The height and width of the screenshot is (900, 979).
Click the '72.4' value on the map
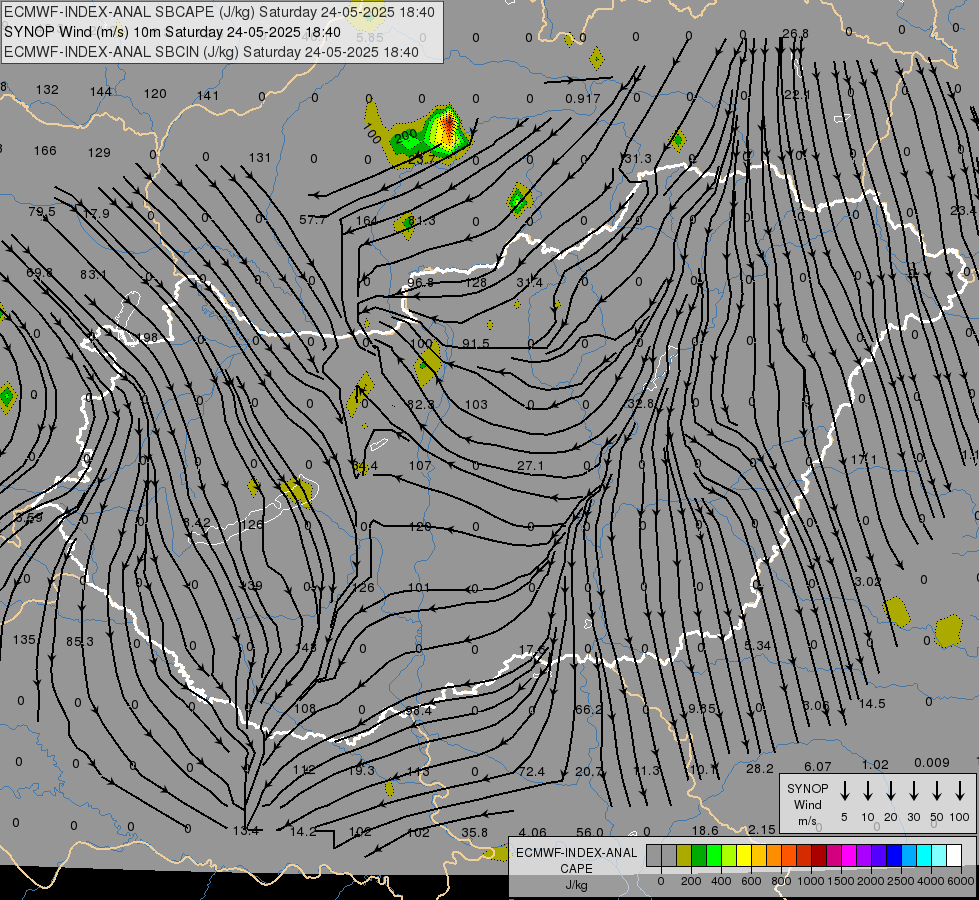point(531,772)
